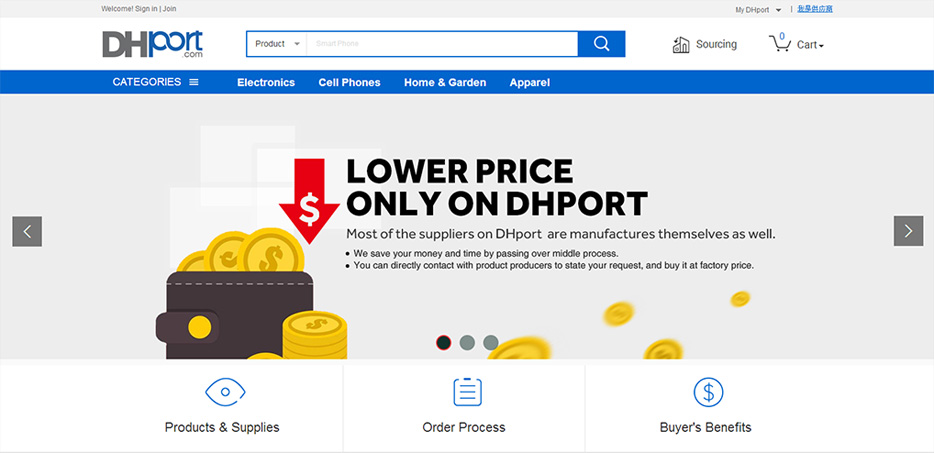Open the CATEGORIES menu
This screenshot has height=453, width=934.
click(x=155, y=82)
